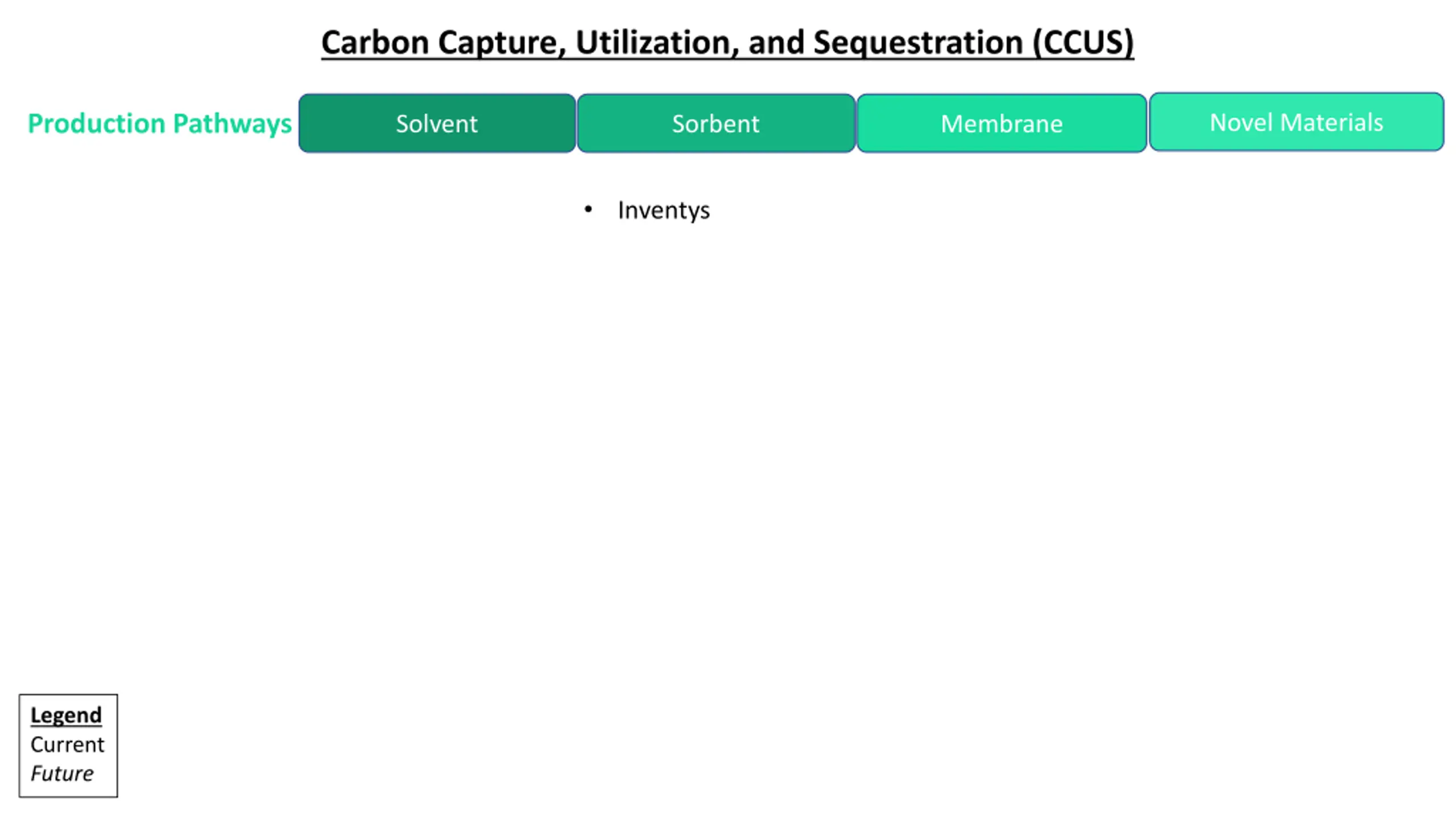Click the Membrane pathway box
The height and width of the screenshot is (819, 1456).
click(1002, 123)
